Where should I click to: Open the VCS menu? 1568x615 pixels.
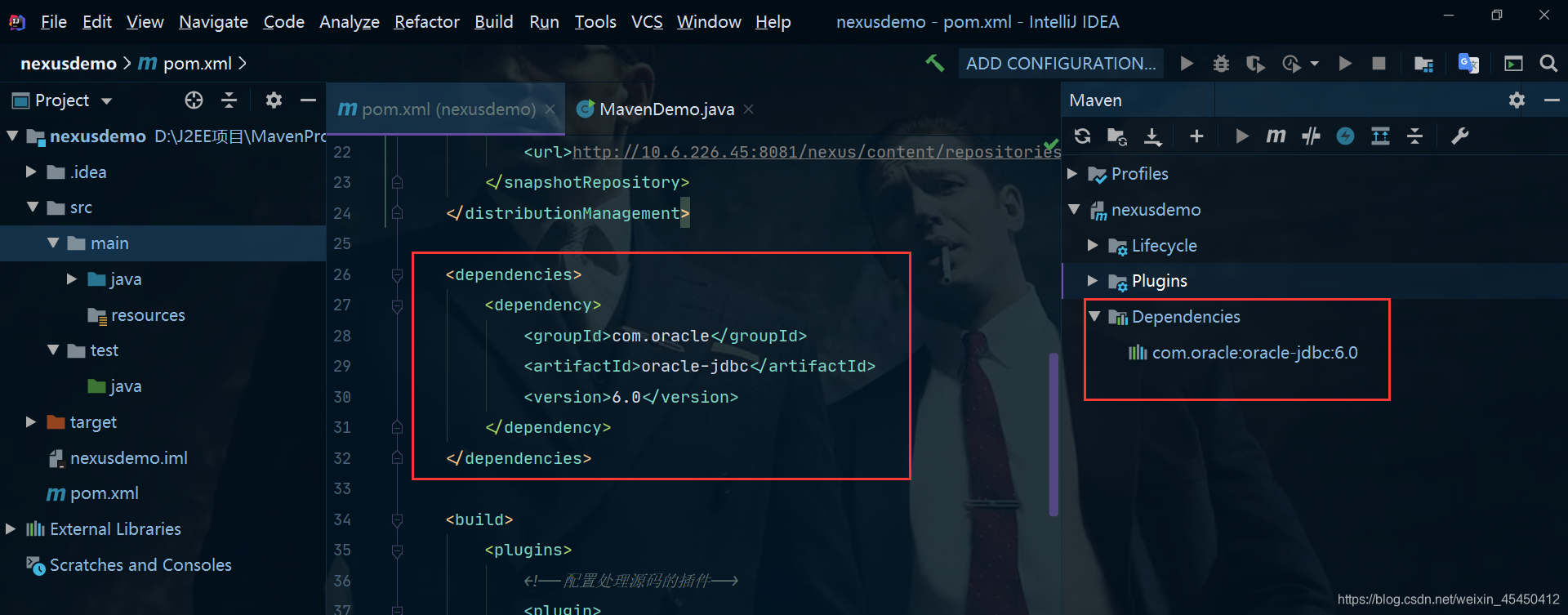(x=647, y=22)
